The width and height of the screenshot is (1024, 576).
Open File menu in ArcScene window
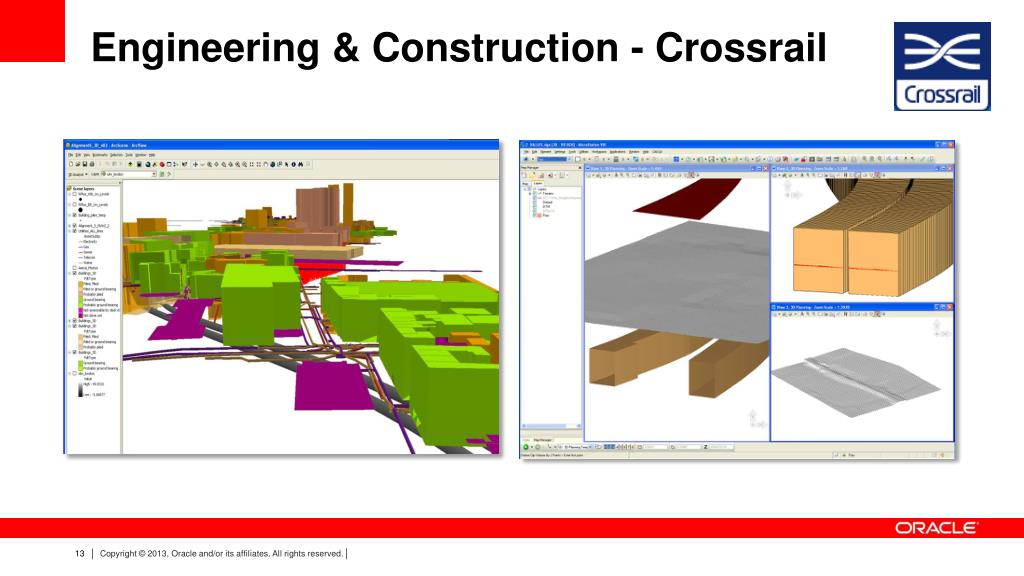pos(71,155)
